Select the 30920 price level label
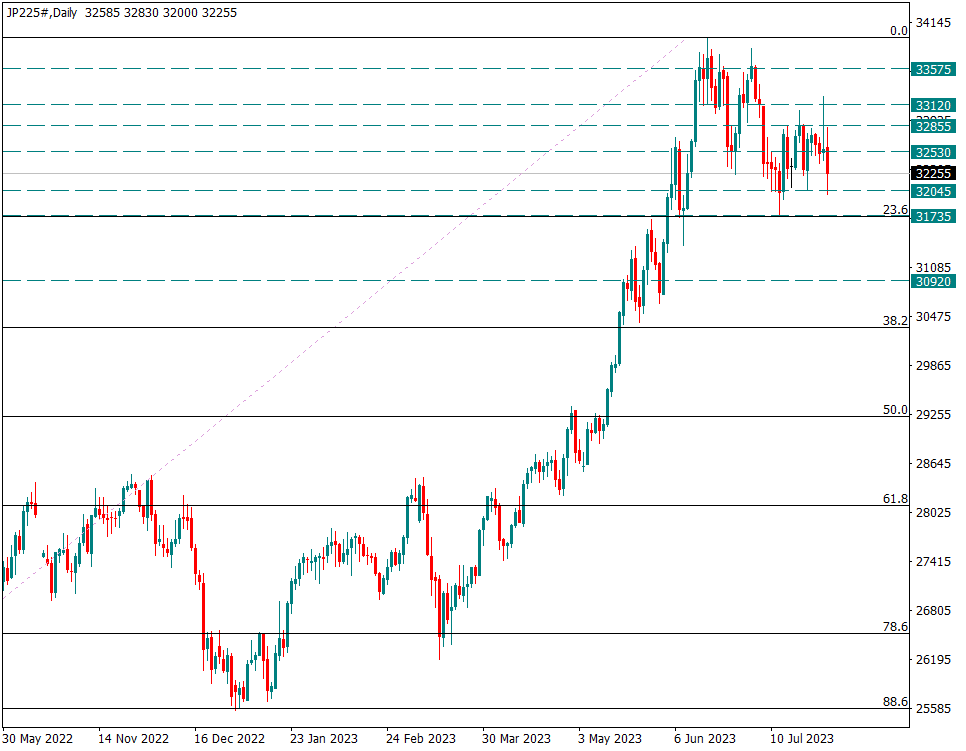This screenshot has height=751, width=966. click(x=933, y=282)
